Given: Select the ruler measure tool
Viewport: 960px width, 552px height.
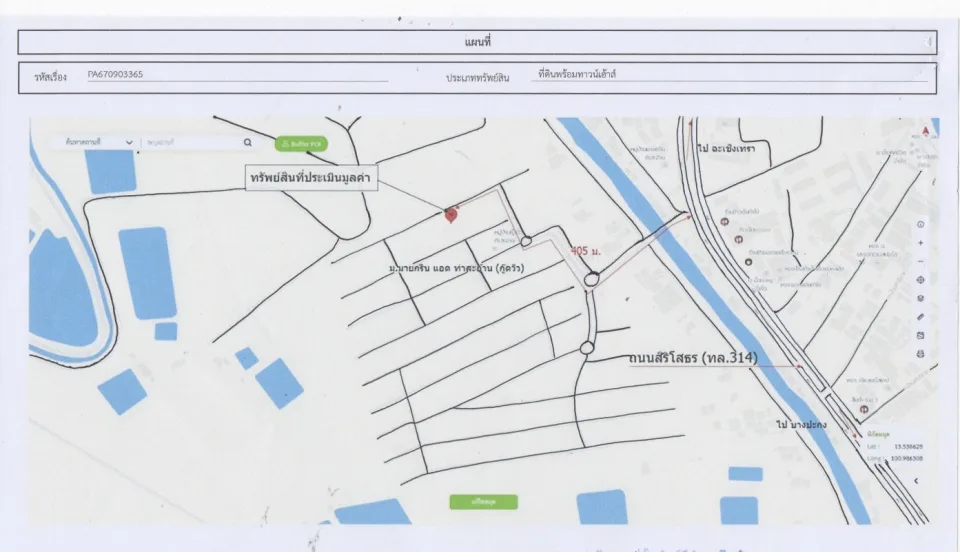Looking at the screenshot, I should [x=920, y=317].
